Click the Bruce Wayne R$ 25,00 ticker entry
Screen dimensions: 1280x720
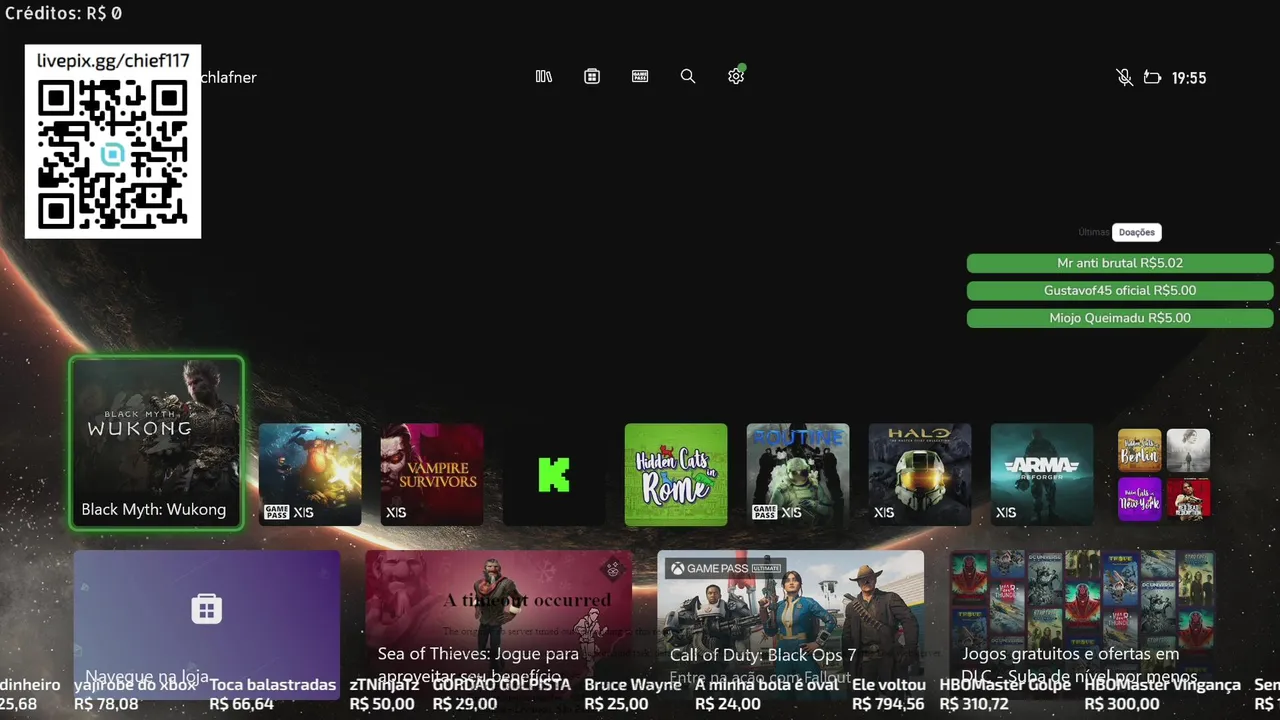pos(632,694)
